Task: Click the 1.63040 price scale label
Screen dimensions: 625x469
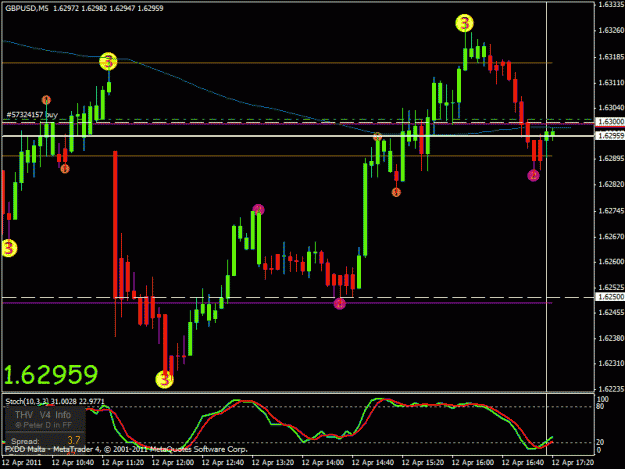Action: 611,108
